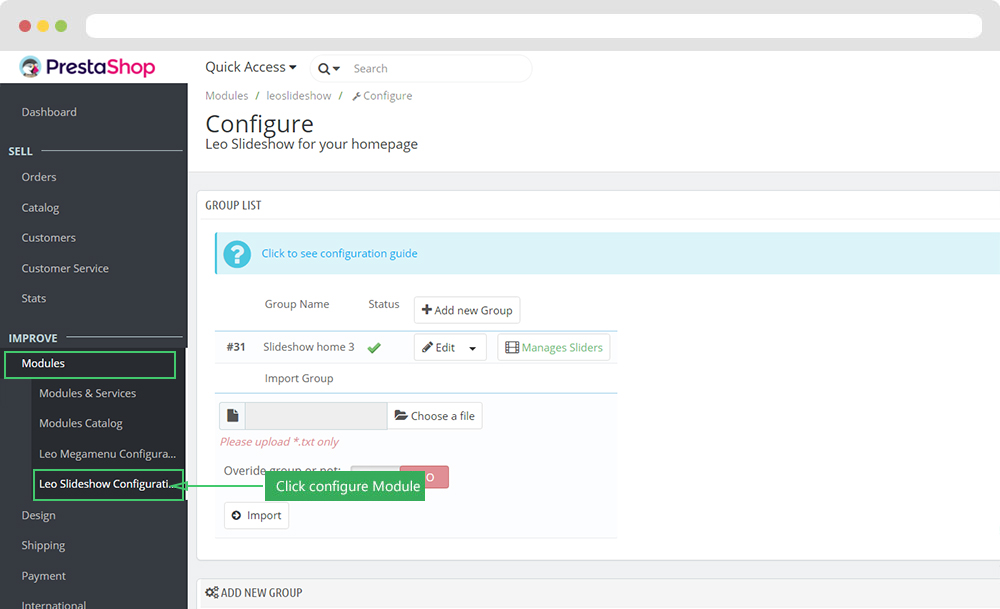Image resolution: width=1000 pixels, height=609 pixels.
Task: Click the Import Group label
Action: 299,378
